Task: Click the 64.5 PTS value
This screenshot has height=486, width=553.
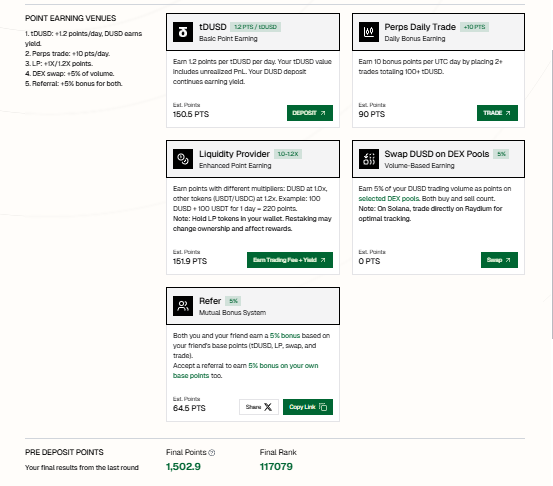Action: [x=189, y=408]
